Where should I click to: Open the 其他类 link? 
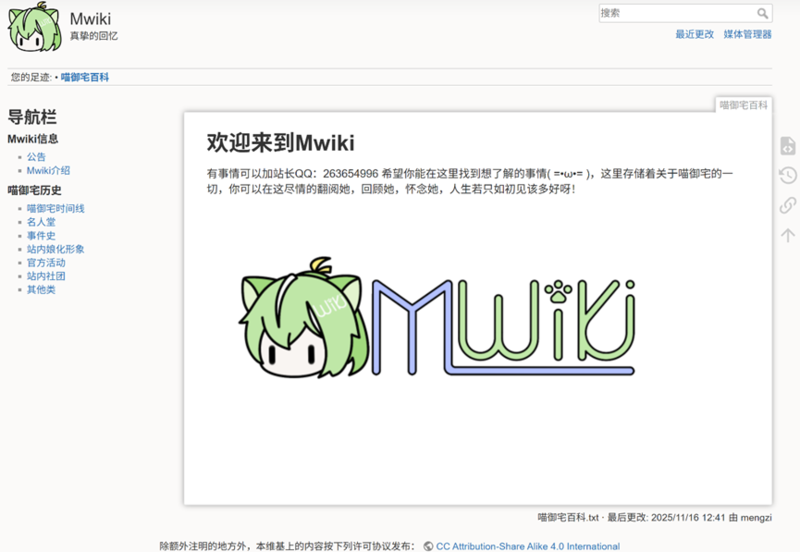point(41,289)
